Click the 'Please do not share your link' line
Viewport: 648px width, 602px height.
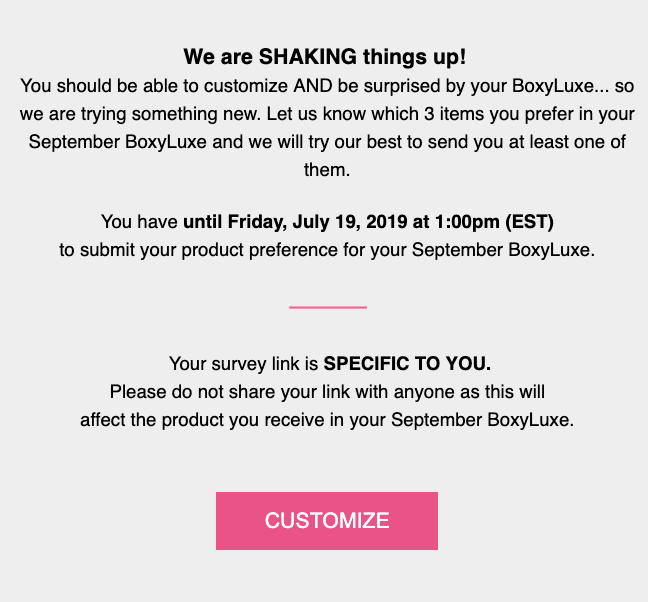327,392
